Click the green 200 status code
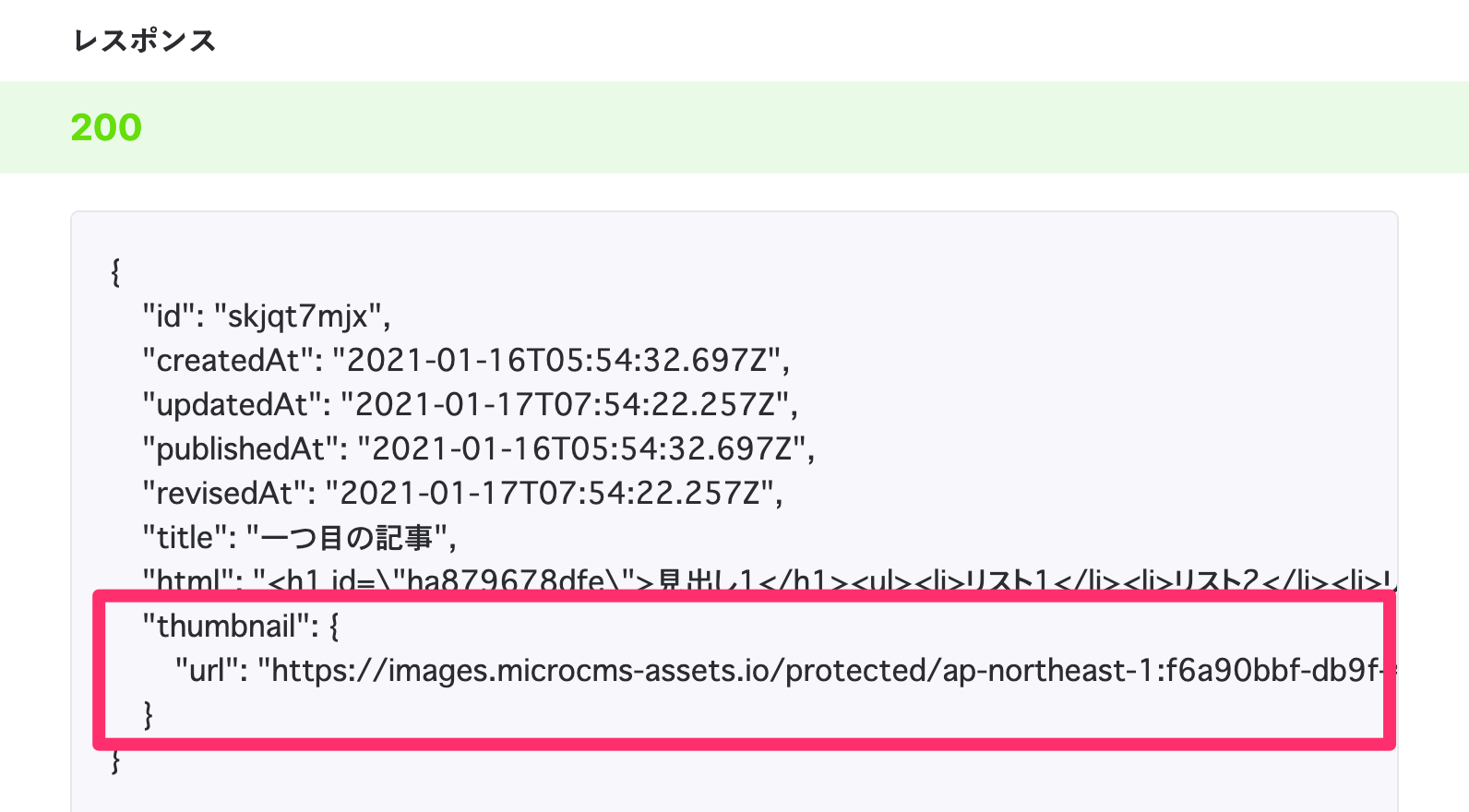Image resolution: width=1469 pixels, height=812 pixels. (106, 127)
